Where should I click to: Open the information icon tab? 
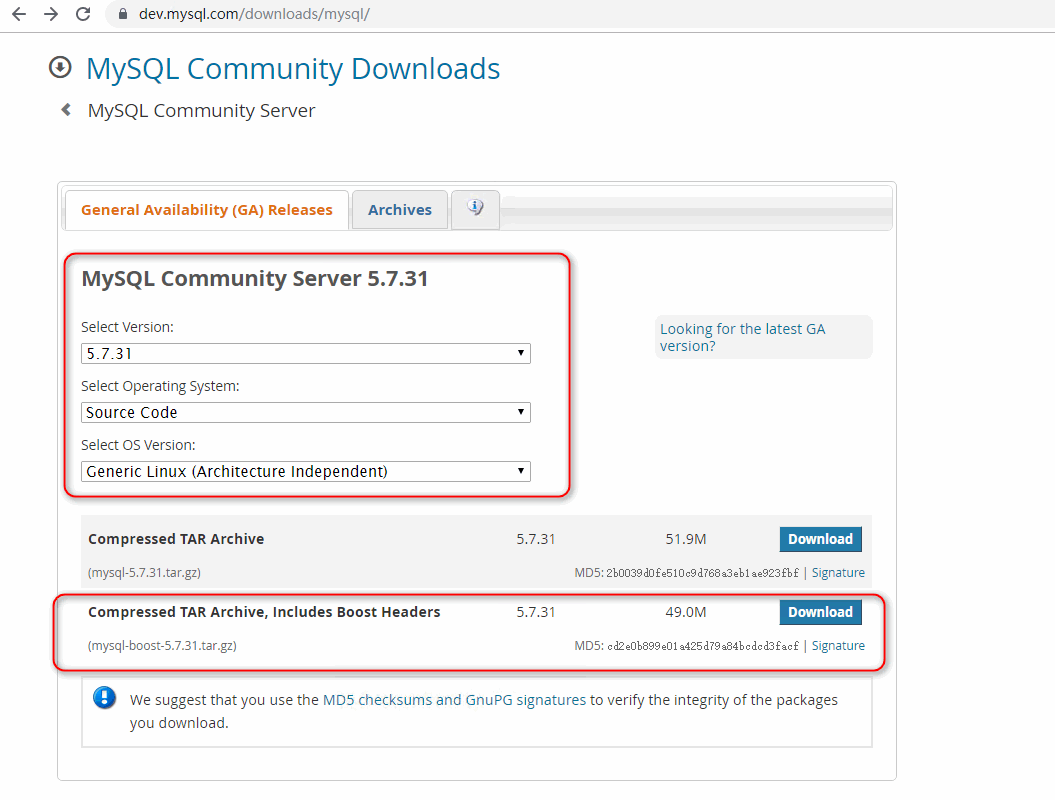476,209
